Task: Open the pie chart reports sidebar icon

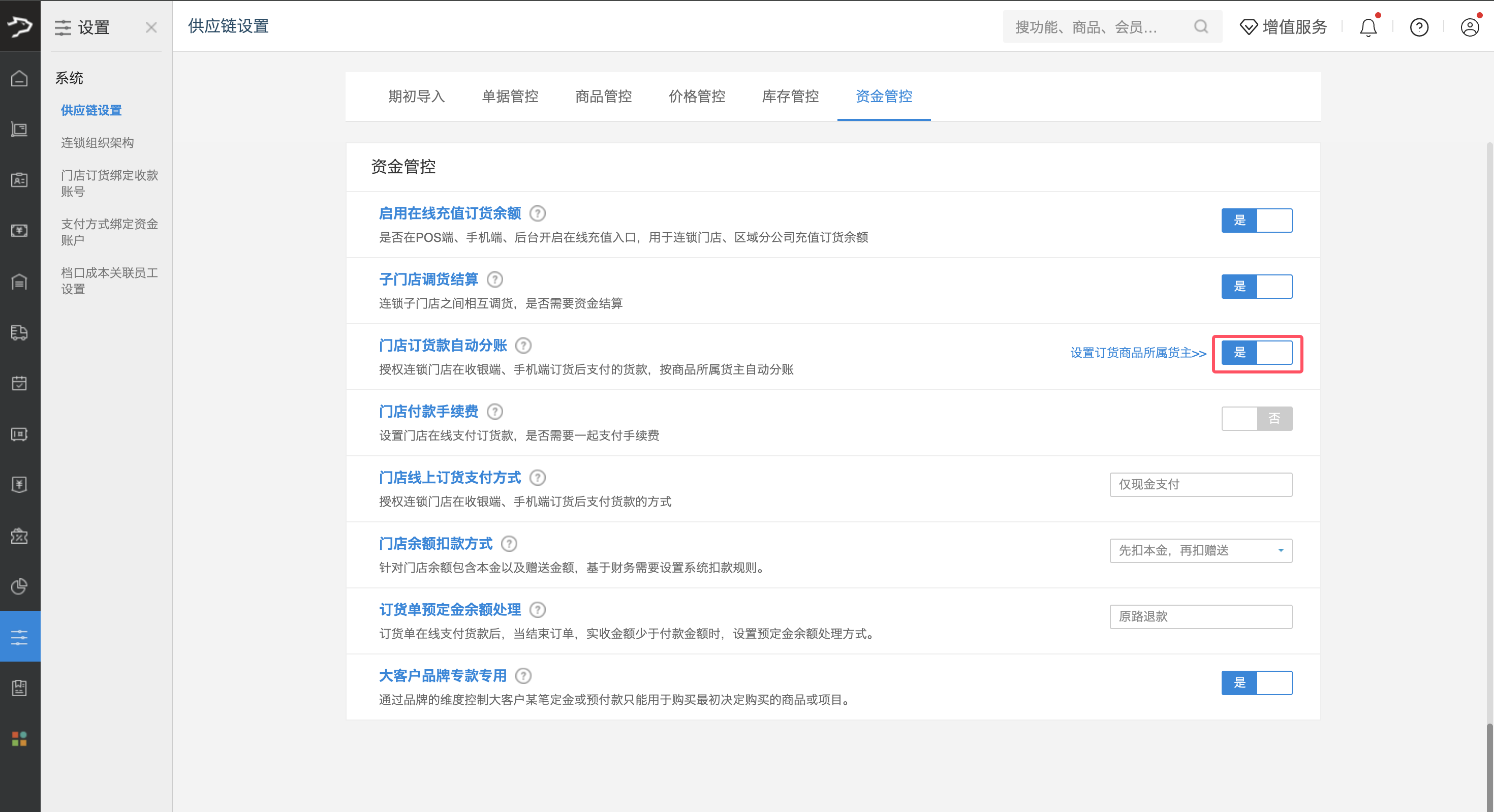Action: click(x=20, y=586)
